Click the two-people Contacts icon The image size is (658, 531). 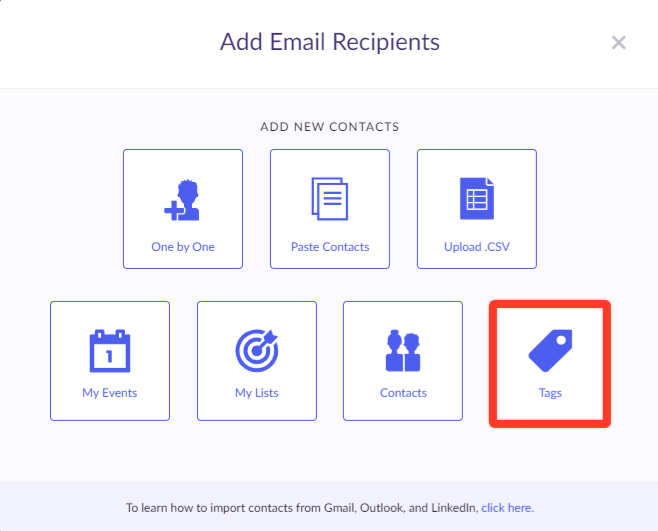click(403, 351)
